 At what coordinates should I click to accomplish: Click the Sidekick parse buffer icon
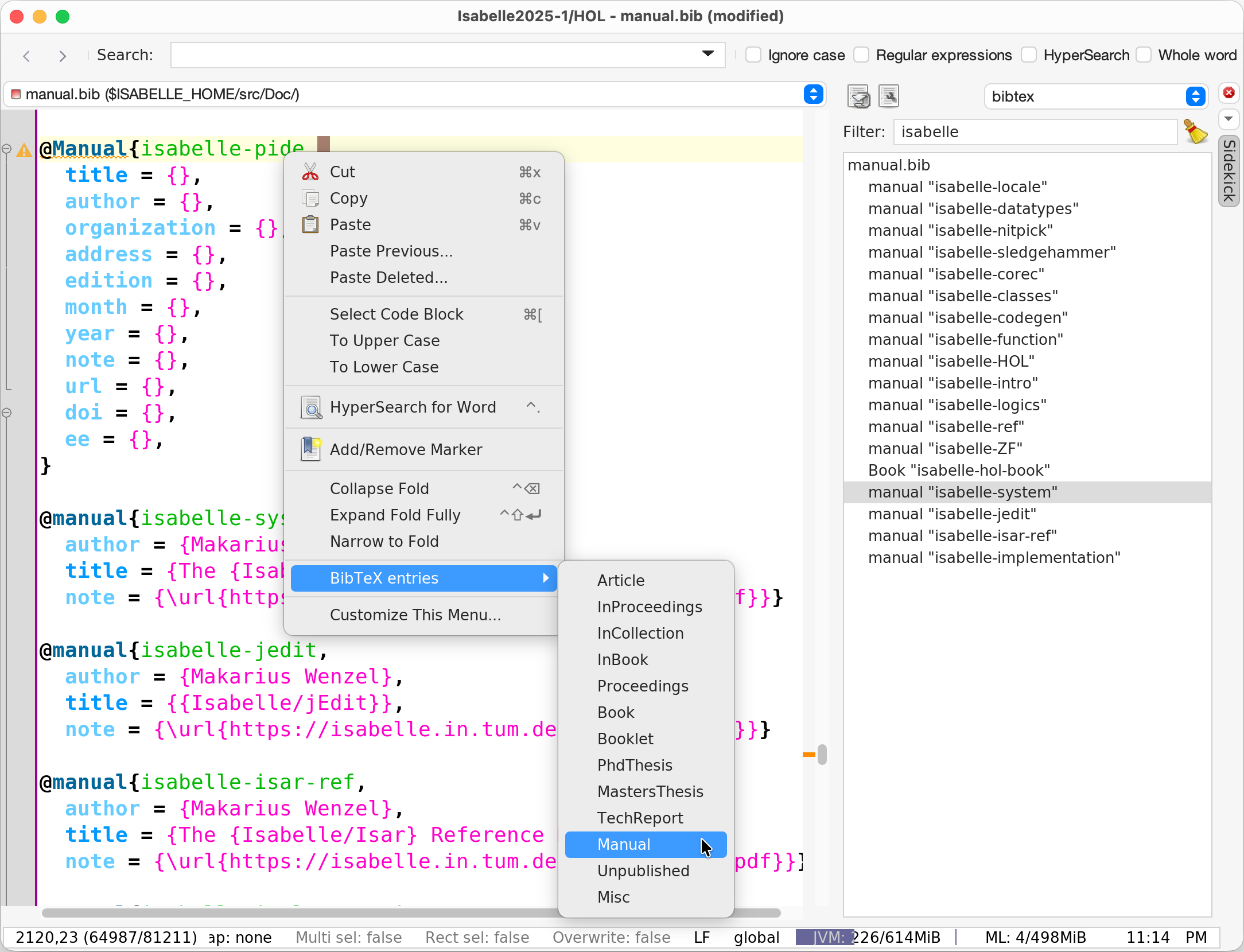click(859, 96)
